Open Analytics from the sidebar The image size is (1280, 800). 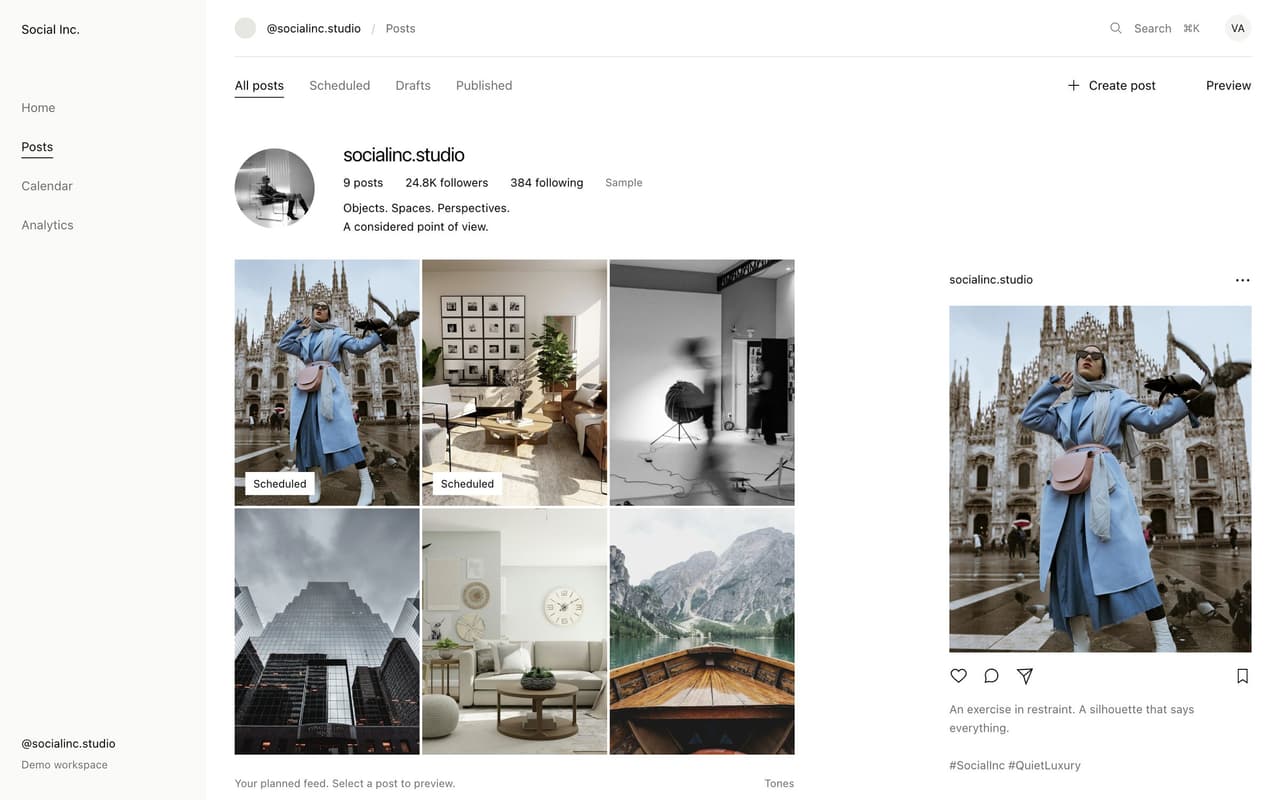(47, 225)
